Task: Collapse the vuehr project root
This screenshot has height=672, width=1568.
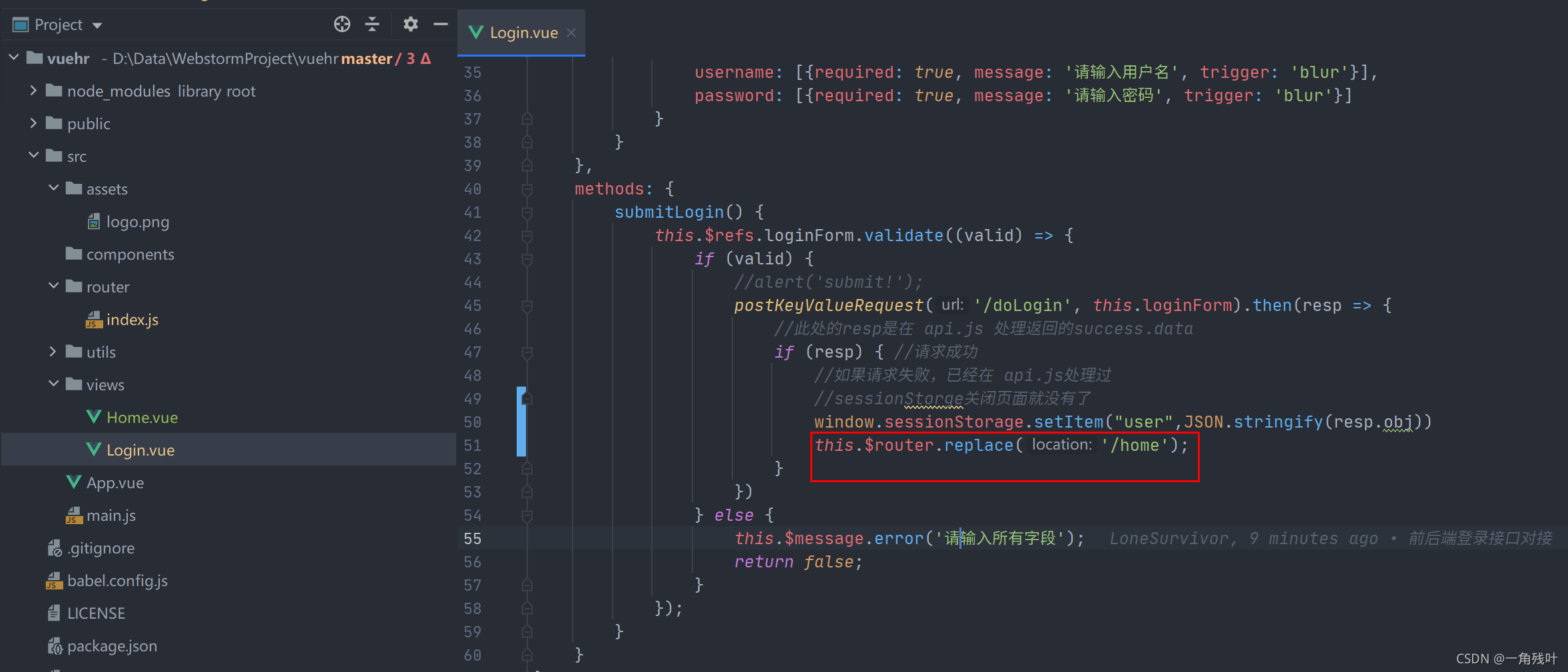Action: (14, 58)
